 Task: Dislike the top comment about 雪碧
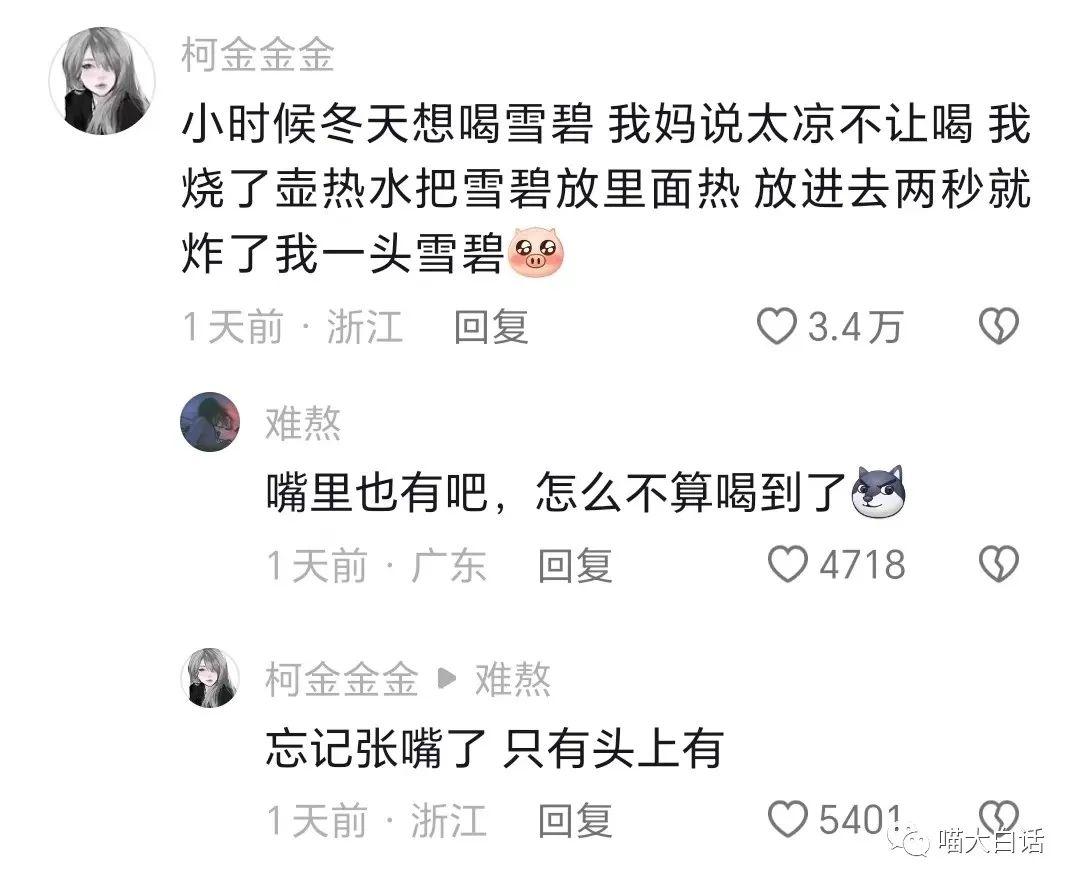pos(999,326)
